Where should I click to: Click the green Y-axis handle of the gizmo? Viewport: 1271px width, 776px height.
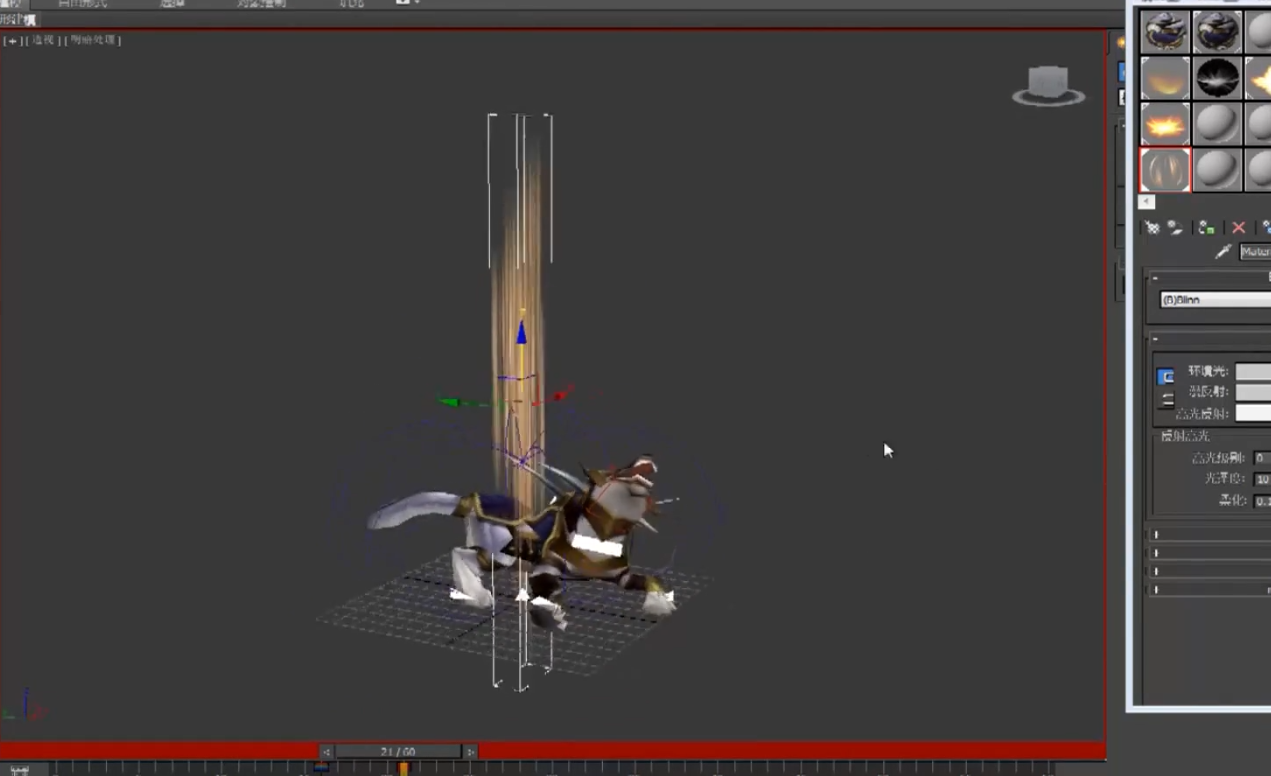point(449,403)
